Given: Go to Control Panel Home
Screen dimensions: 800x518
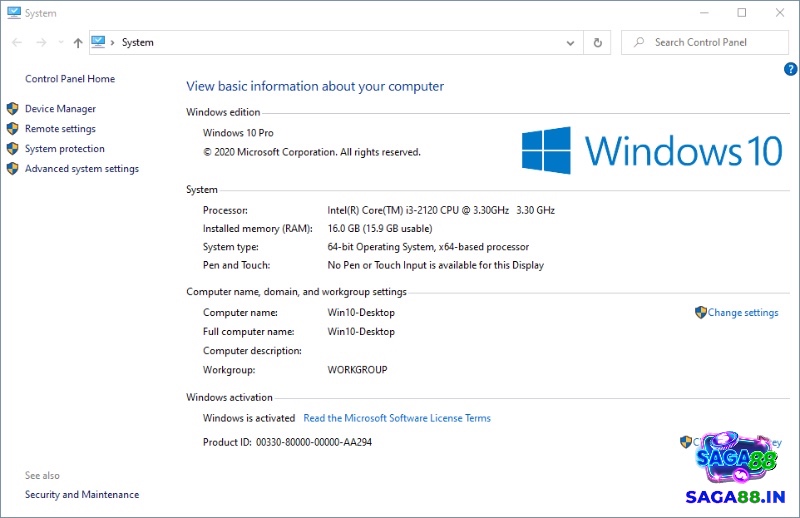Looking at the screenshot, I should coord(70,79).
